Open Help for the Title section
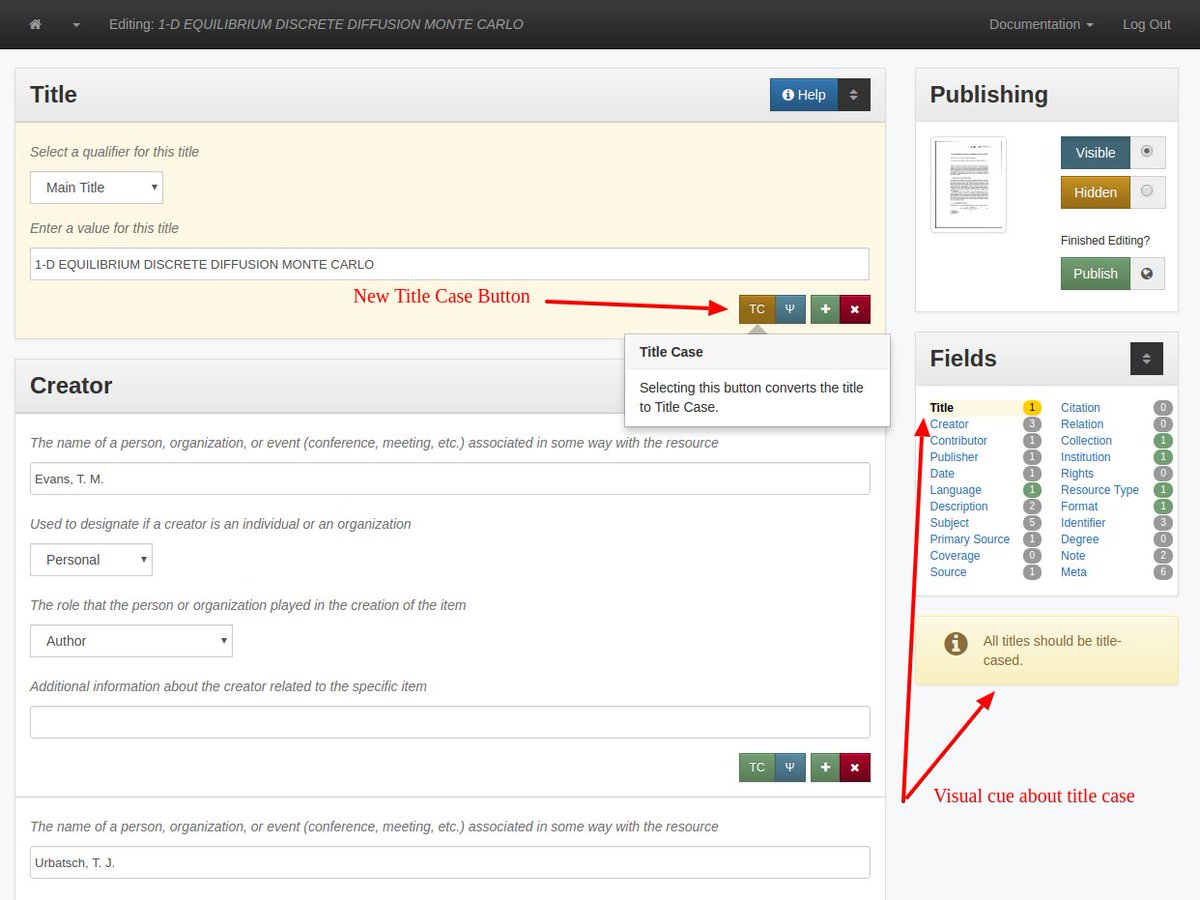Screen dimensions: 1200x900 [x=804, y=95]
